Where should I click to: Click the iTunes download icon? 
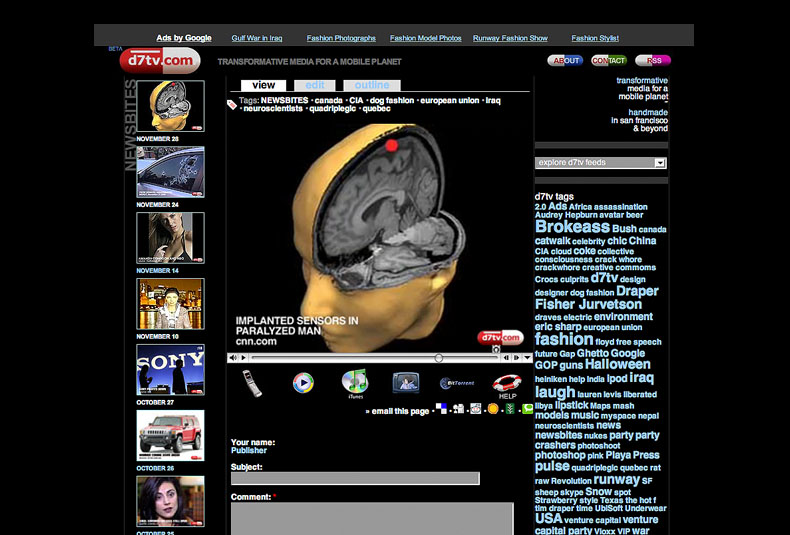355,383
